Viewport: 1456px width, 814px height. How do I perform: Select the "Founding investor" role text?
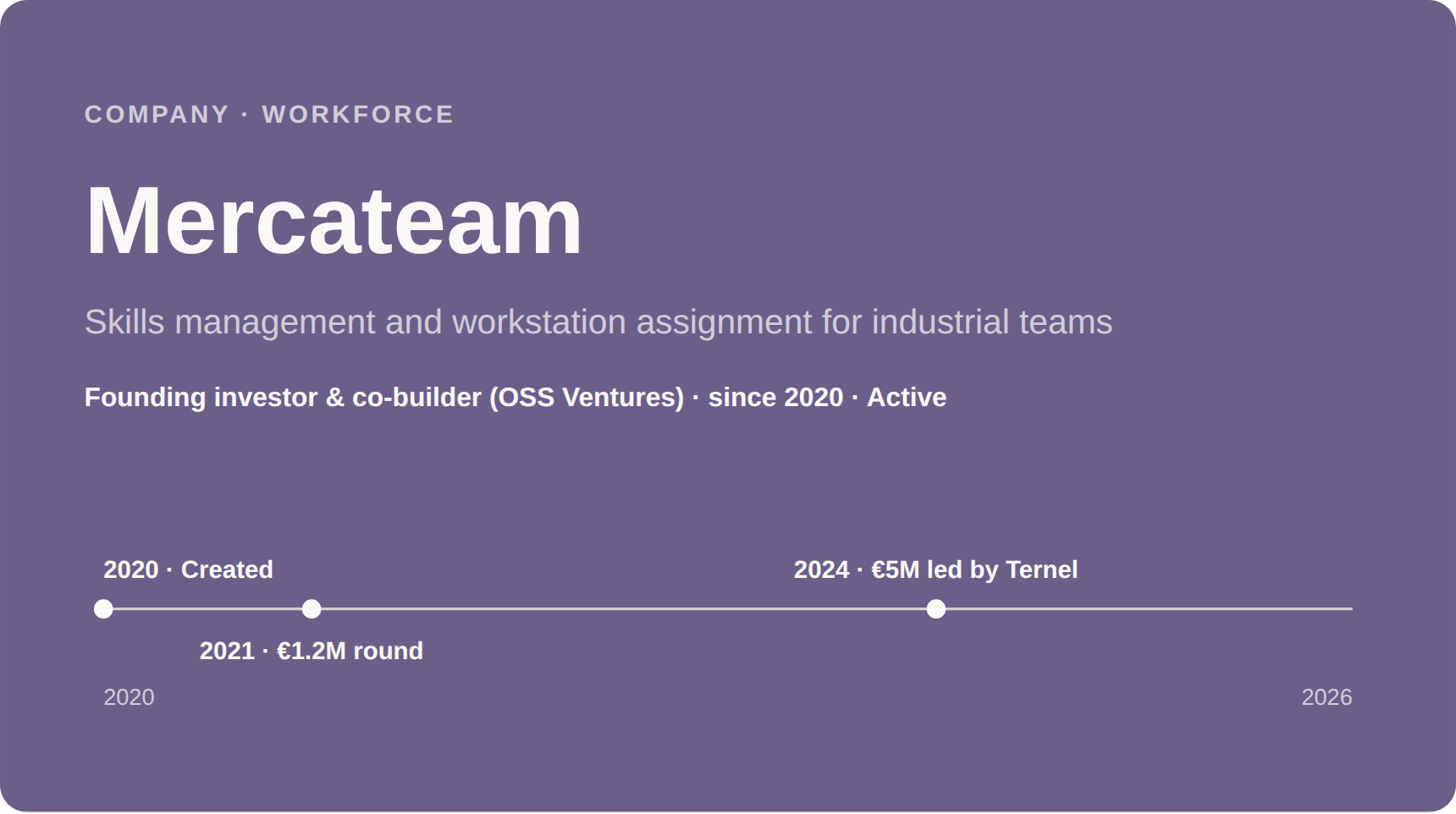click(x=201, y=398)
